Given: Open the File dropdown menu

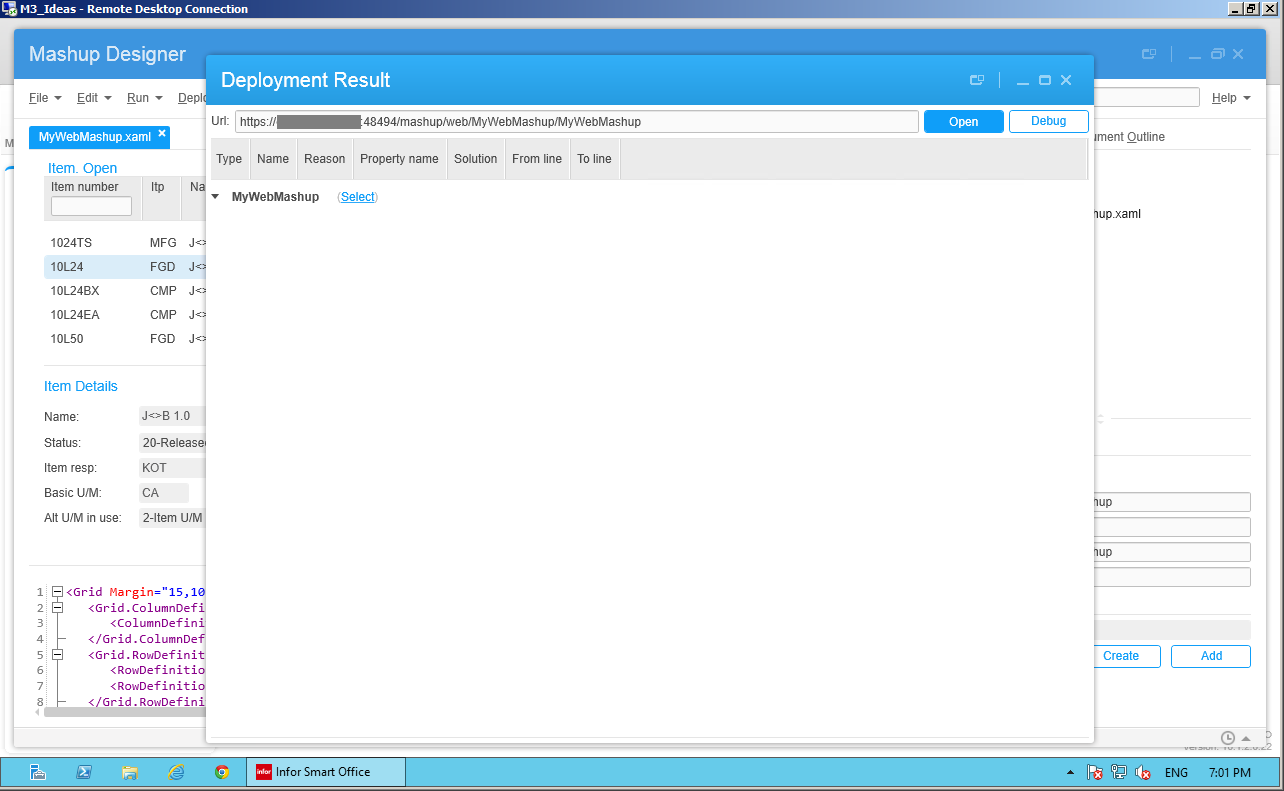Looking at the screenshot, I should pyautogui.click(x=45, y=98).
